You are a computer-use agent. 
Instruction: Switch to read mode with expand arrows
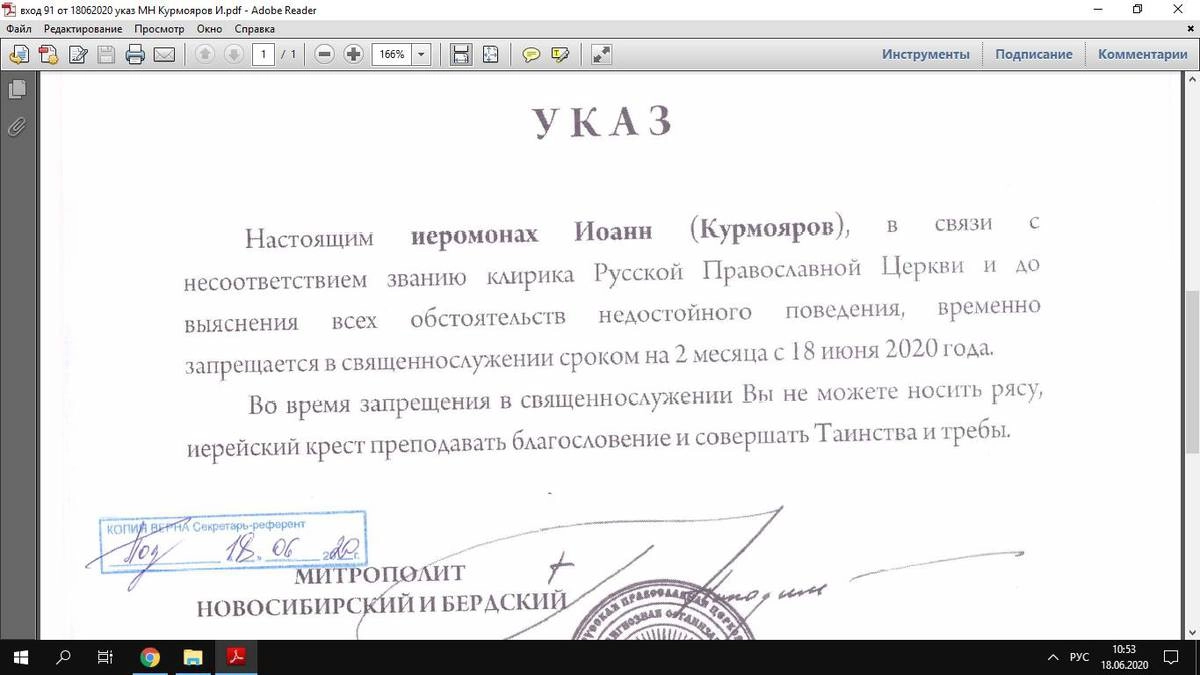[x=601, y=55]
